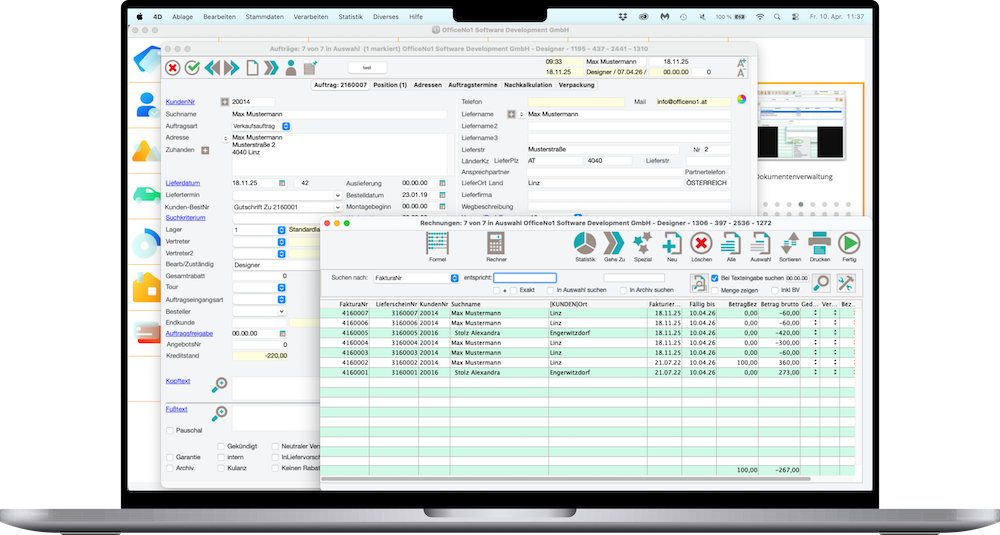Tick the Garantie checkbox
Viewport: 1000px width, 535px height.
(170, 457)
